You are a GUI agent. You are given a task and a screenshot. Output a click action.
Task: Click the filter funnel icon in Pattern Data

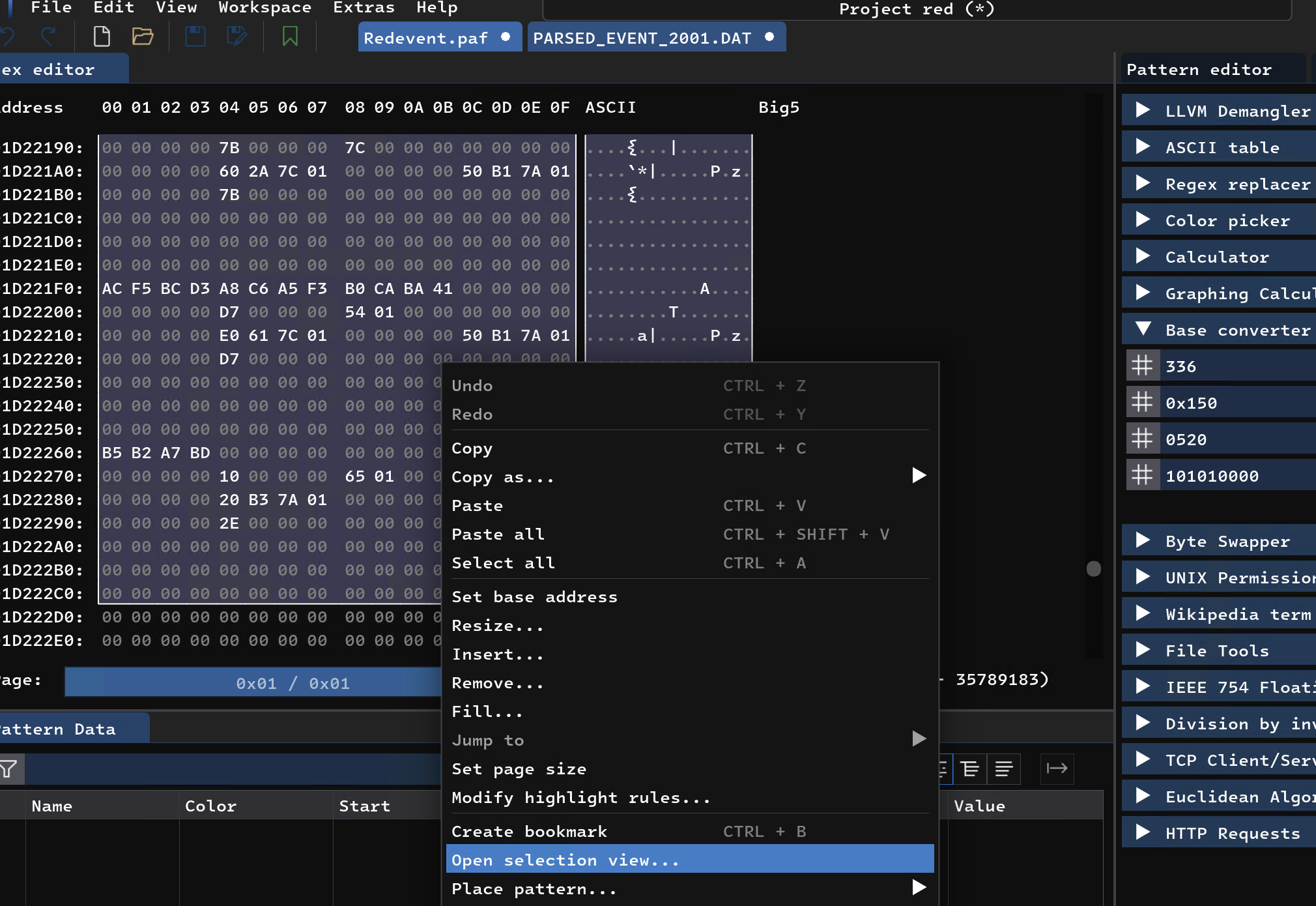point(9,769)
